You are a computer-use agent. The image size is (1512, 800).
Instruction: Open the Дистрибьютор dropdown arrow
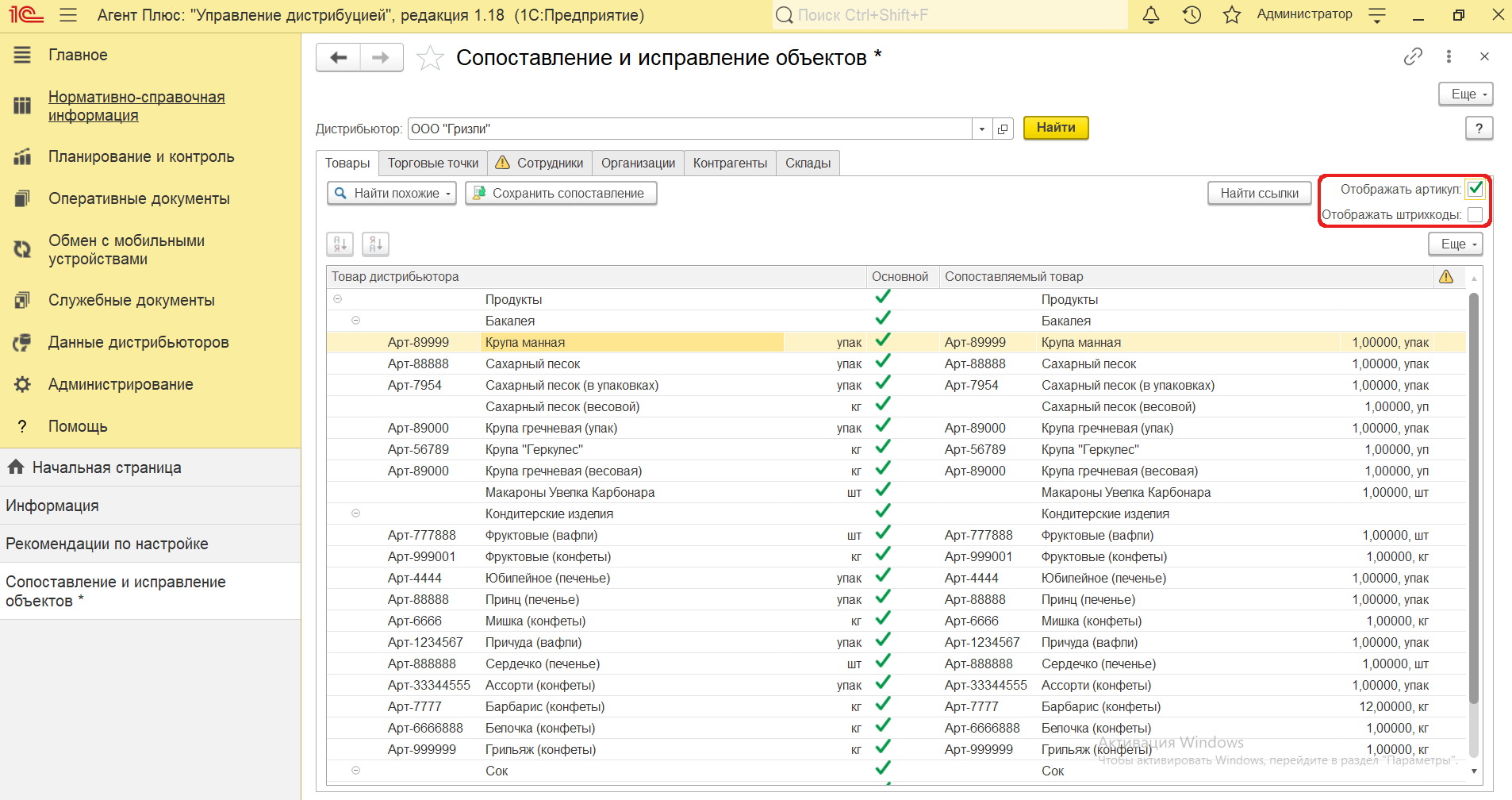point(982,129)
